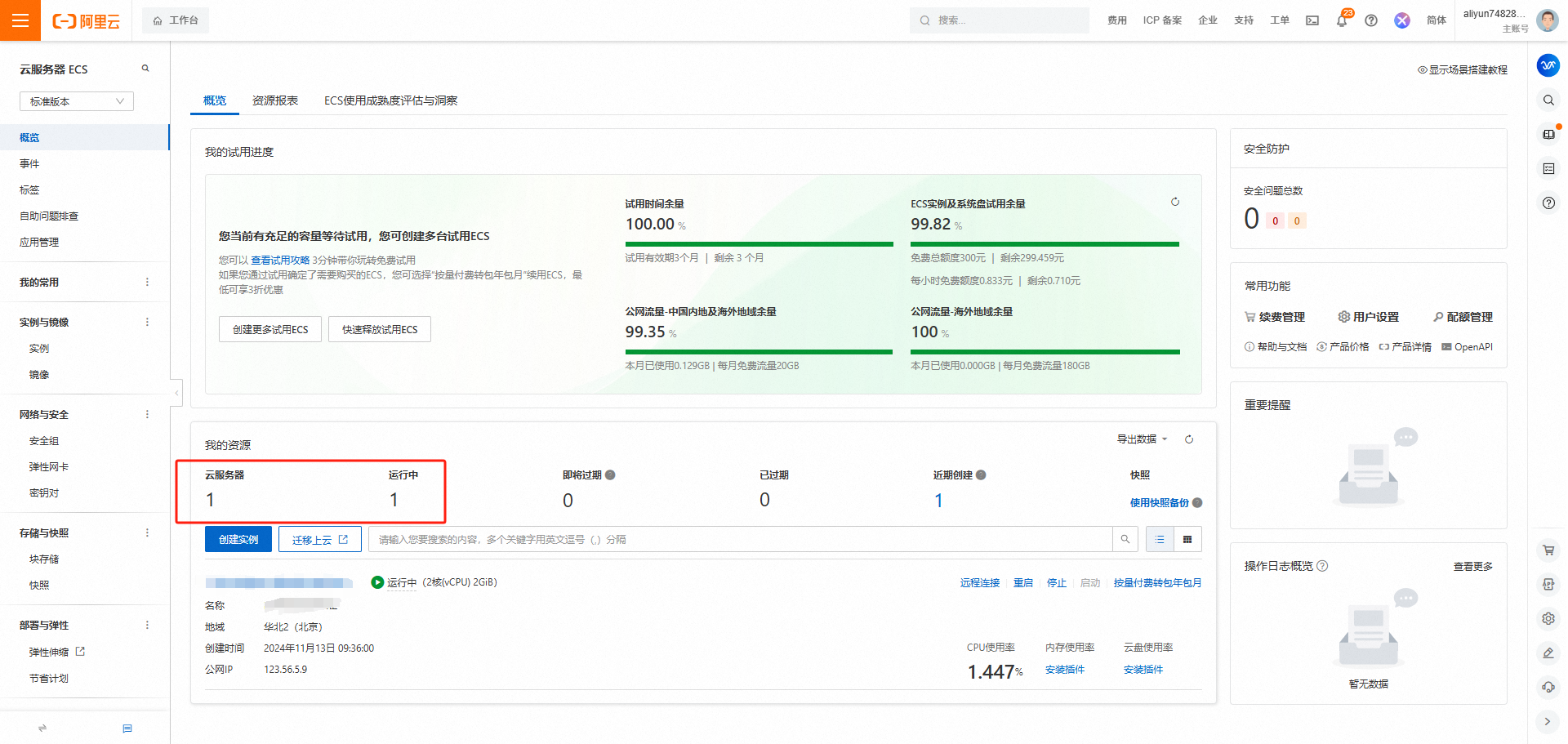Click the pencil feedback icon in right rail
This screenshot has height=744, width=1568.
click(1548, 653)
